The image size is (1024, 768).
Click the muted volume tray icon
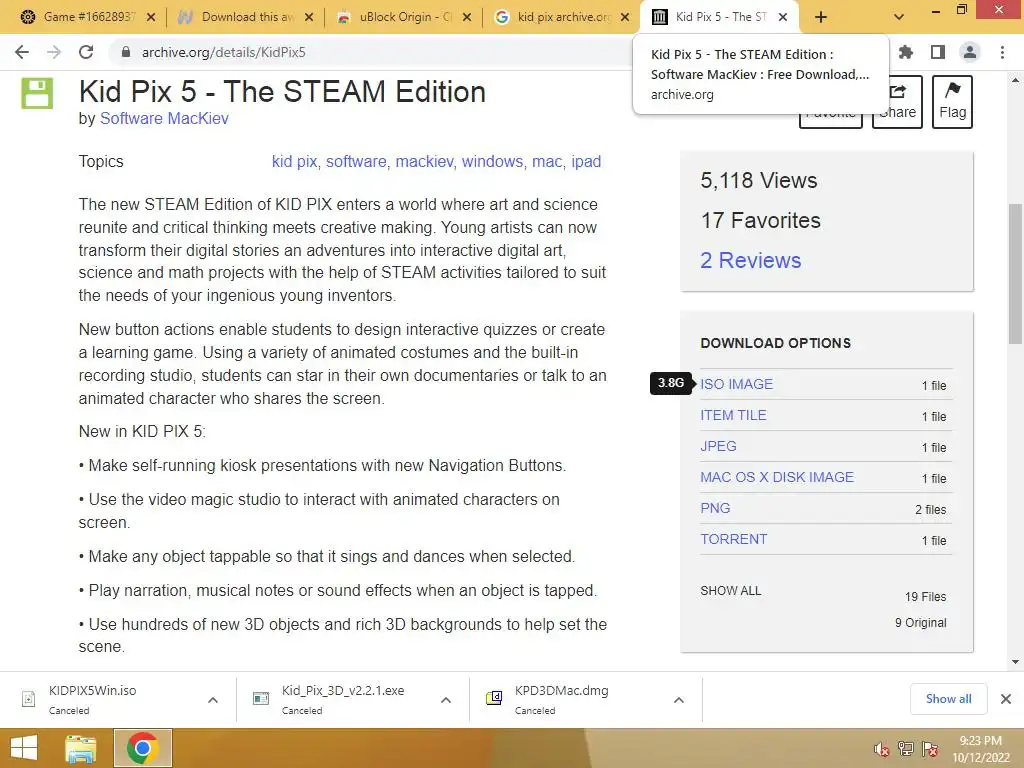pos(882,750)
